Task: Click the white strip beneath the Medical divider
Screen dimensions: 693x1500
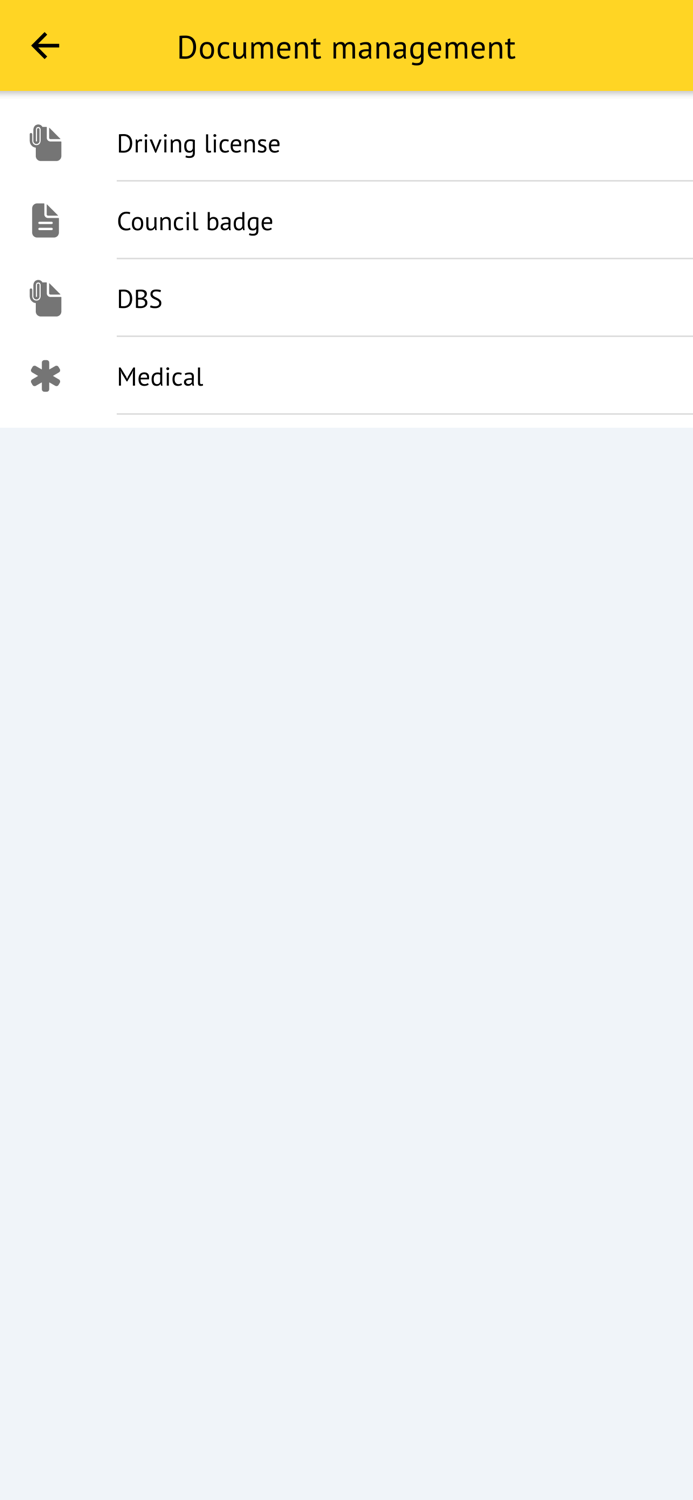Action: click(346, 422)
